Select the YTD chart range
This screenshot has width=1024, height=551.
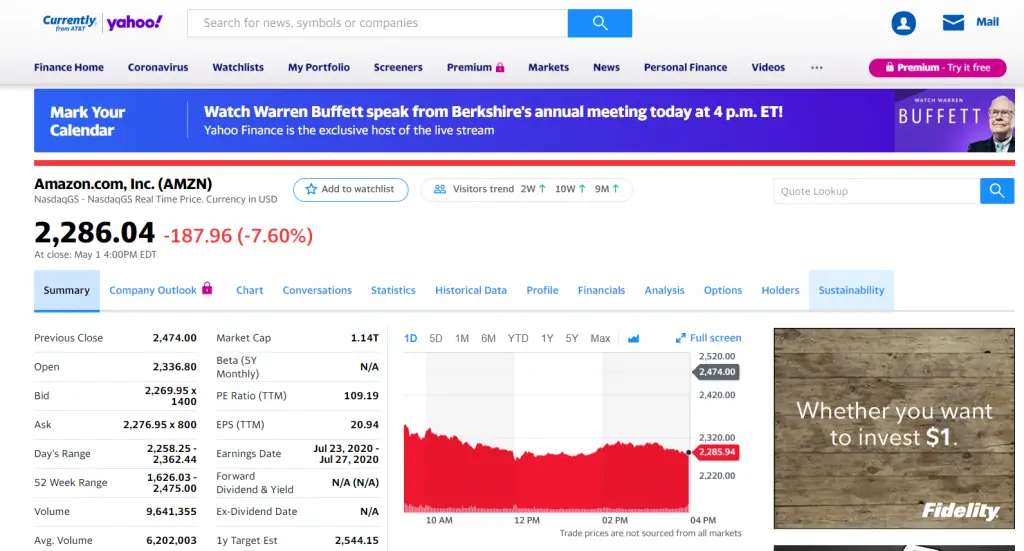[x=518, y=338]
